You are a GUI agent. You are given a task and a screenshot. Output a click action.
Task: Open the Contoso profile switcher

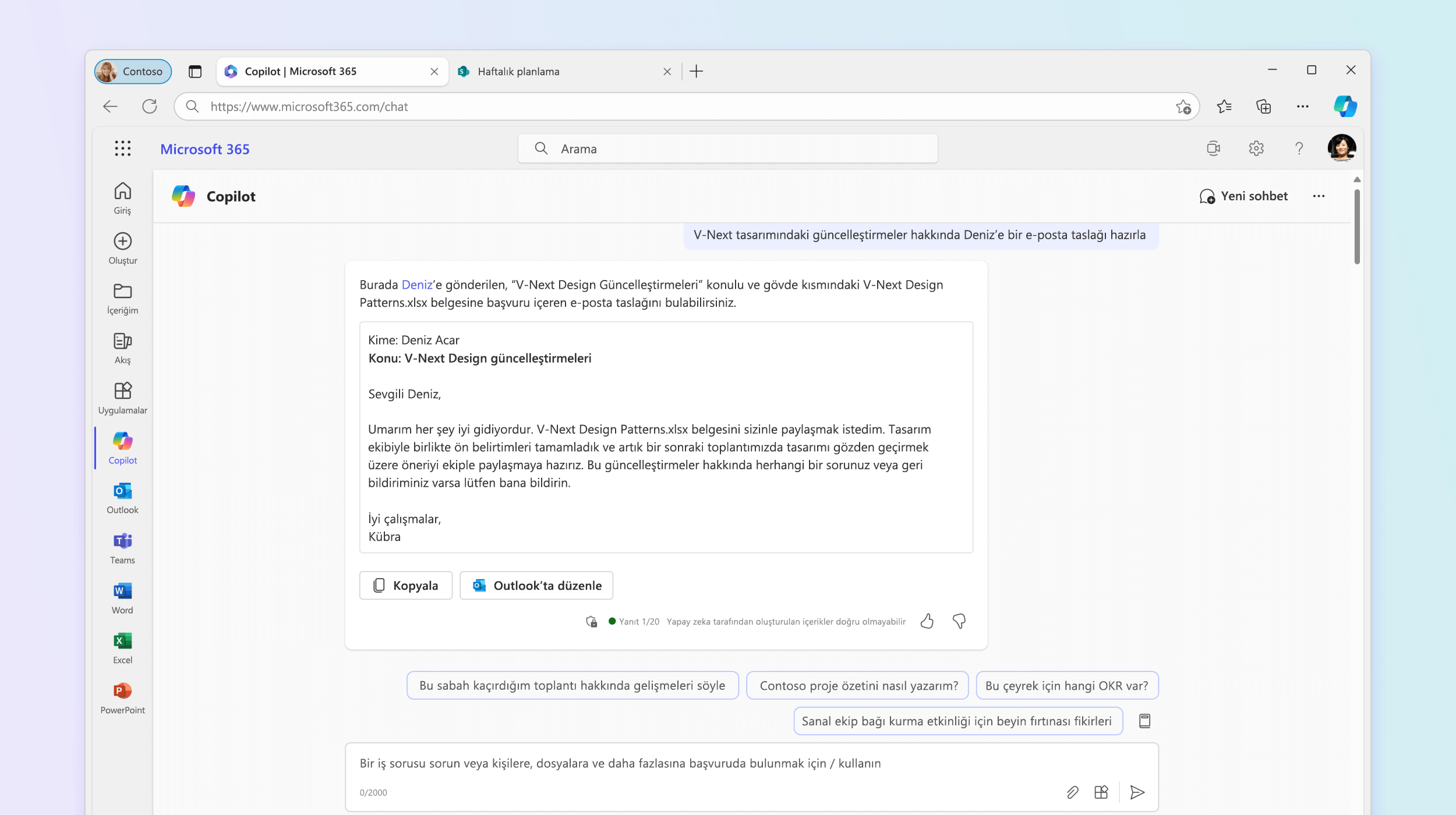coord(133,72)
